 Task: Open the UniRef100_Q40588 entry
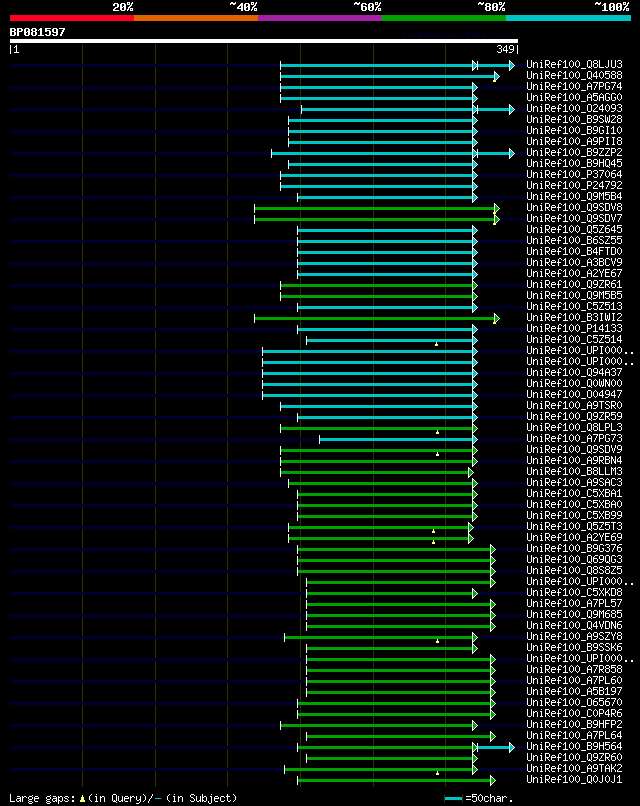574,76
